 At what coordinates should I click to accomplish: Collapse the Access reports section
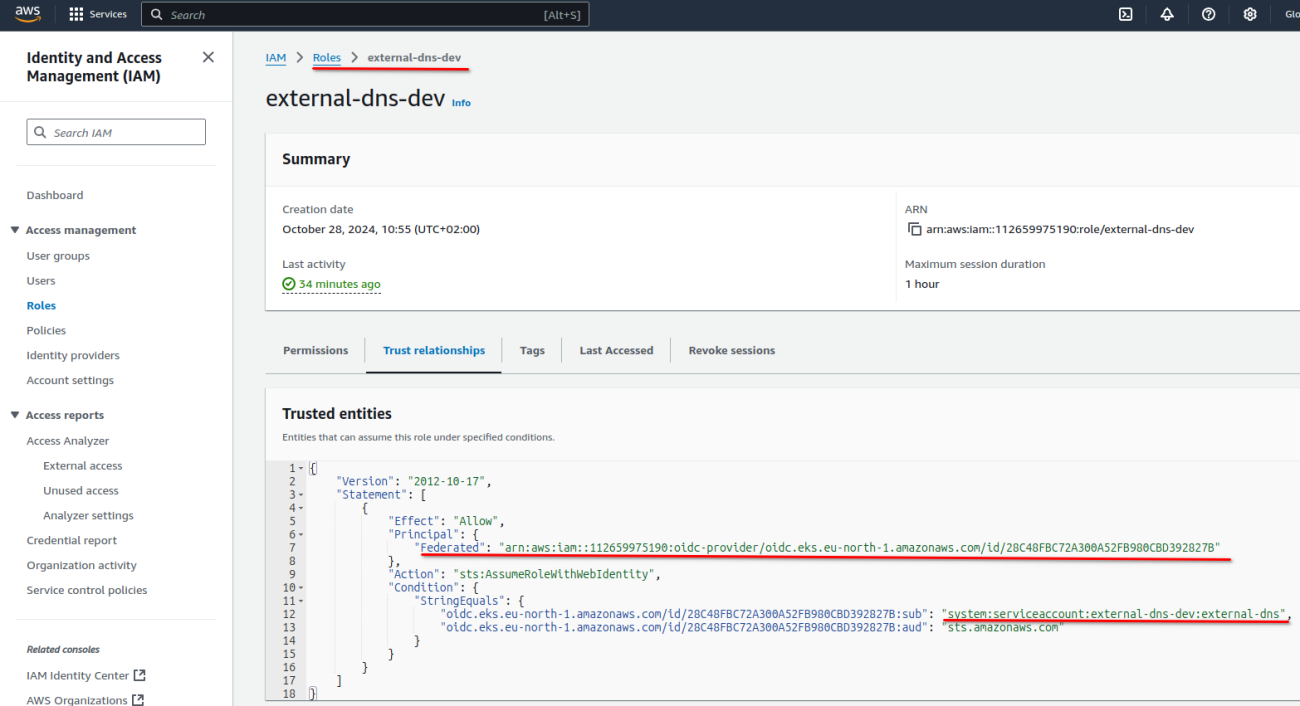coord(15,415)
